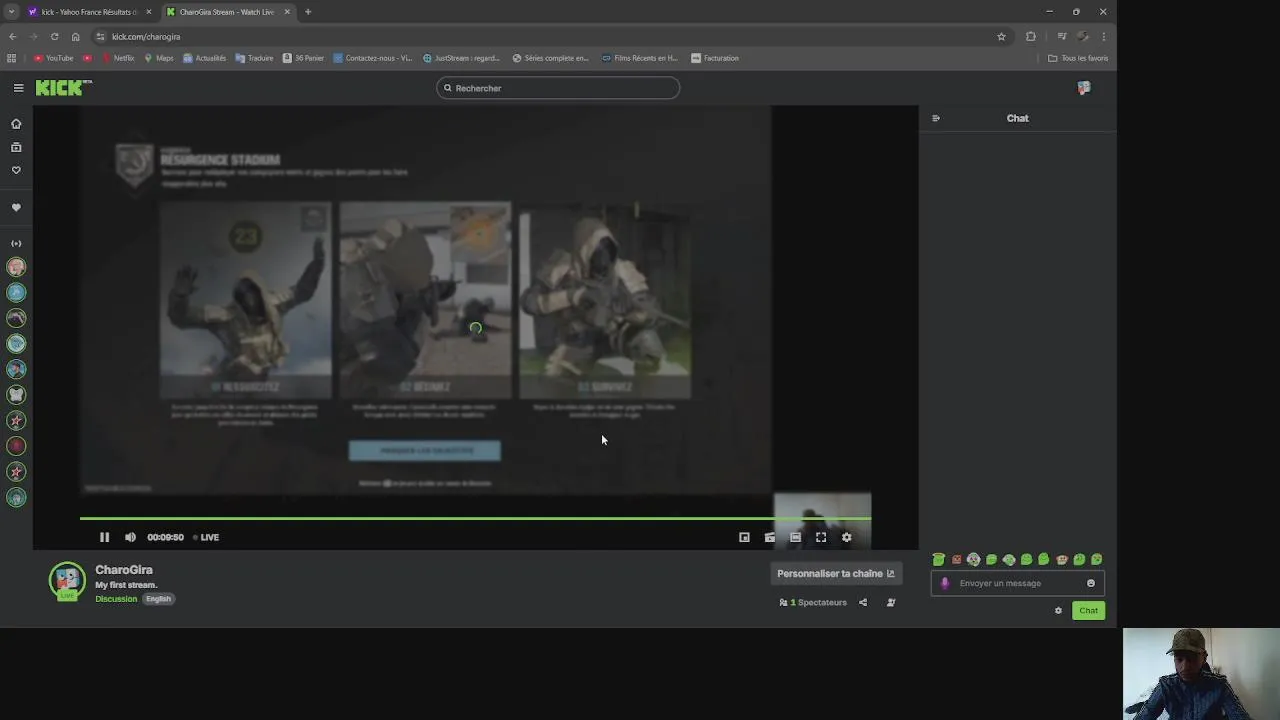
Task: Open the Browse icon in the sidebar
Action: click(16, 147)
